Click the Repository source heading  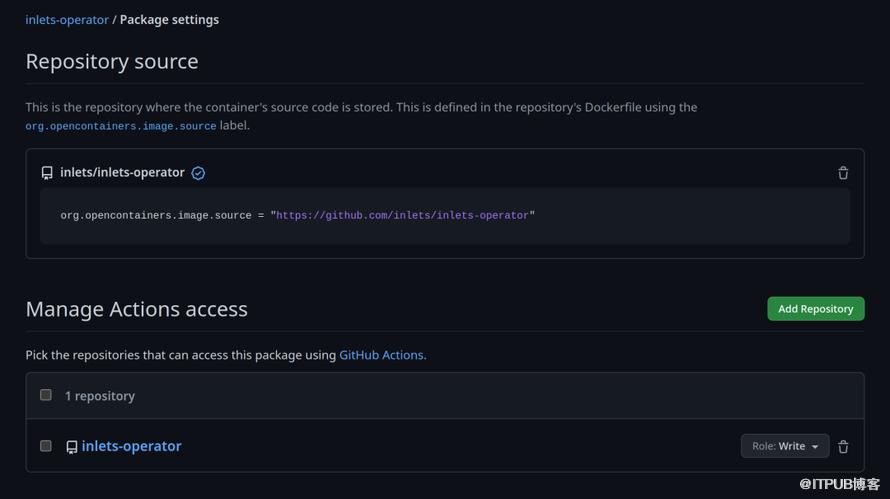(x=112, y=61)
